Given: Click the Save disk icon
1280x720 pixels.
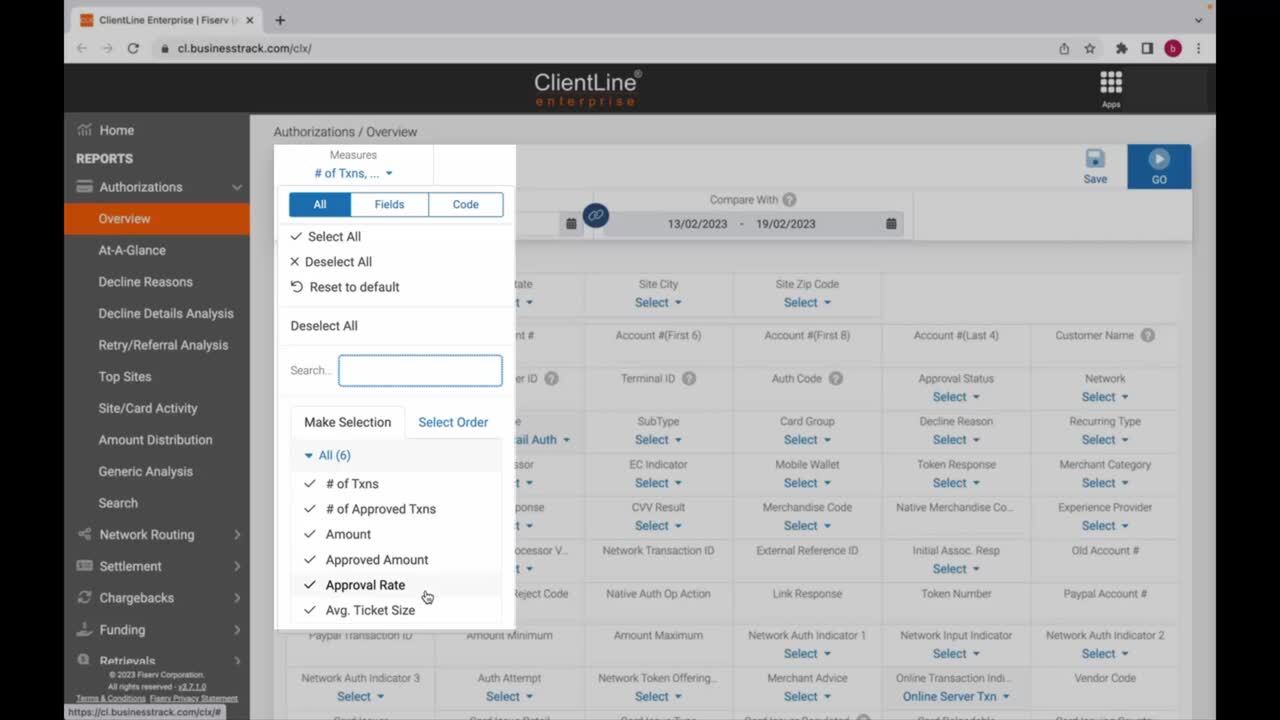Looking at the screenshot, I should [x=1095, y=160].
